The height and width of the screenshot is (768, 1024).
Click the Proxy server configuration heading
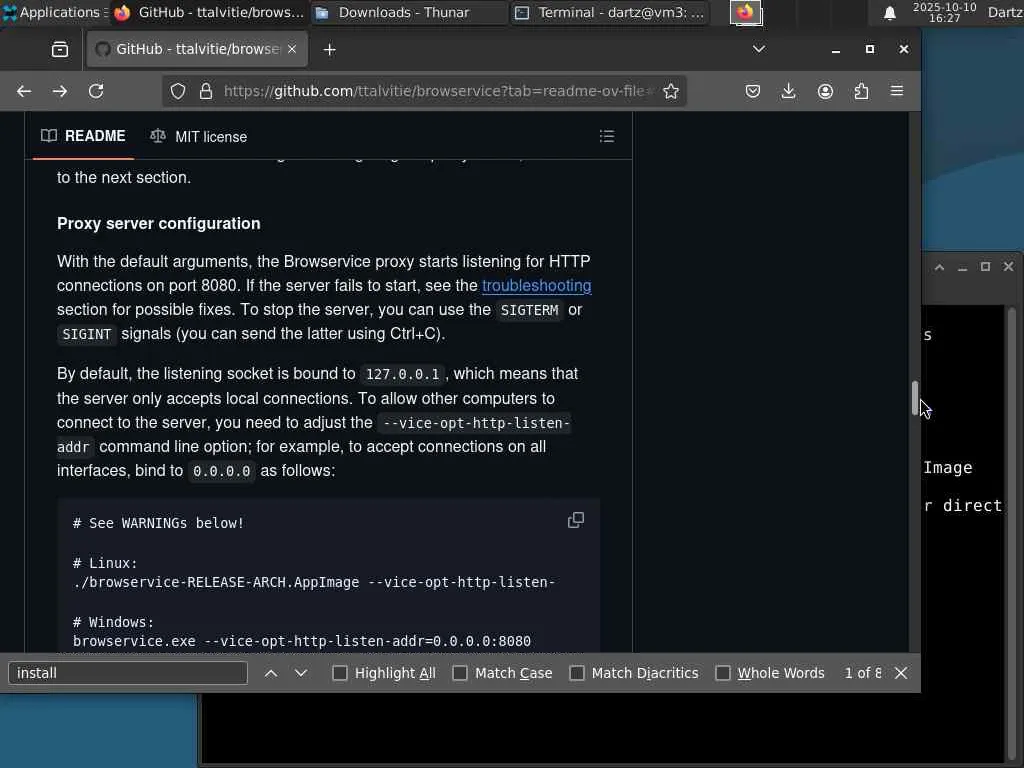[x=159, y=223]
